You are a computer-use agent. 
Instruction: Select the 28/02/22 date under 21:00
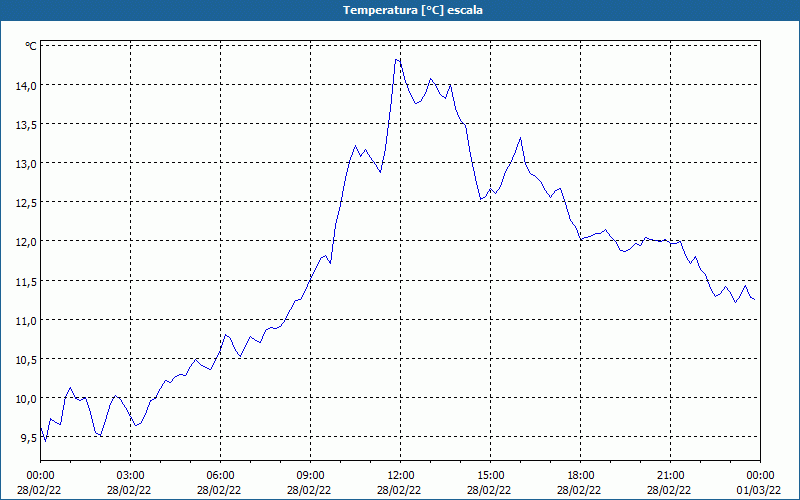[669, 490]
